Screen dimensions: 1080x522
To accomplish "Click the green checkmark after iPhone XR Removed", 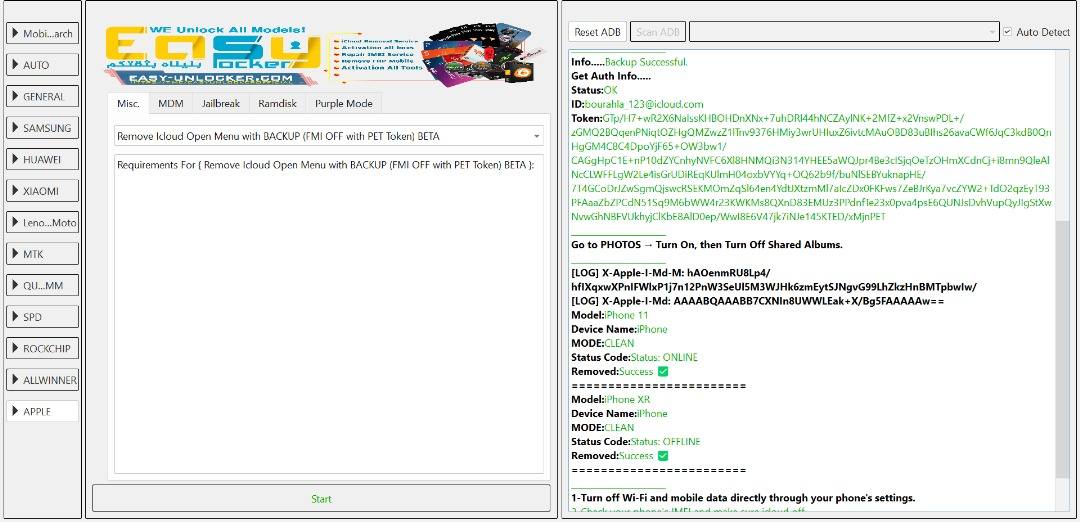I will [x=663, y=456].
